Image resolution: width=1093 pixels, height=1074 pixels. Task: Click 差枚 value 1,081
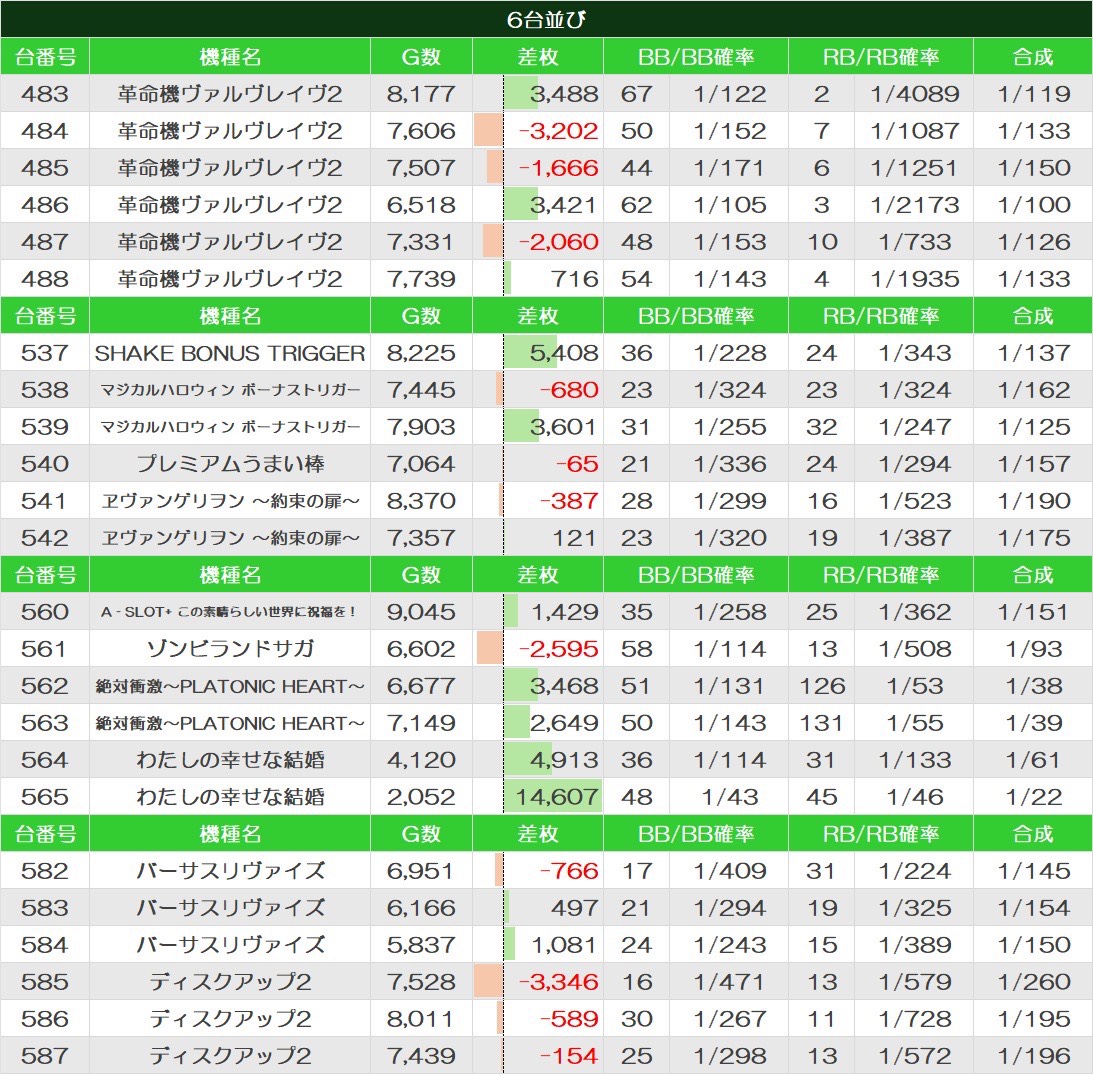pyautogui.click(x=564, y=944)
